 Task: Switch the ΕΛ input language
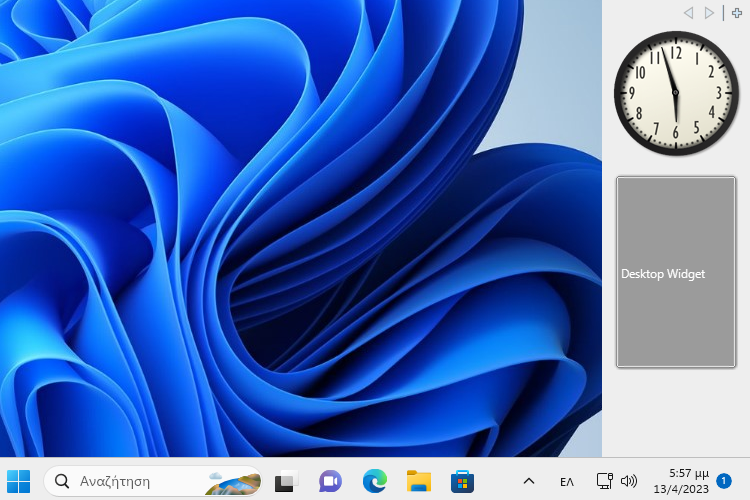coord(567,482)
